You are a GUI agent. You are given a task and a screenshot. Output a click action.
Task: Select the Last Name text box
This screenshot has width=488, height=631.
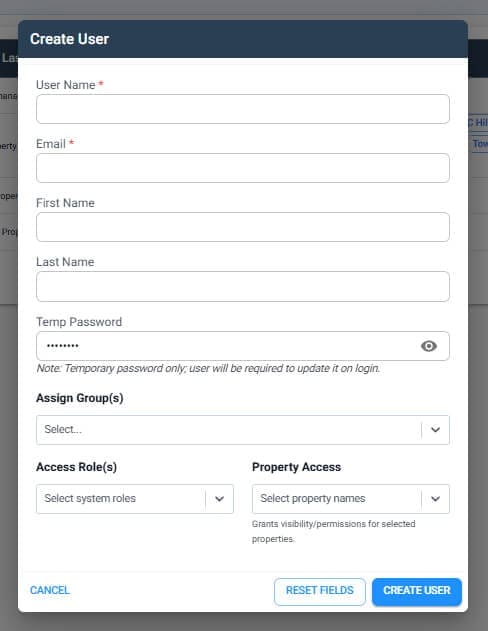point(243,286)
